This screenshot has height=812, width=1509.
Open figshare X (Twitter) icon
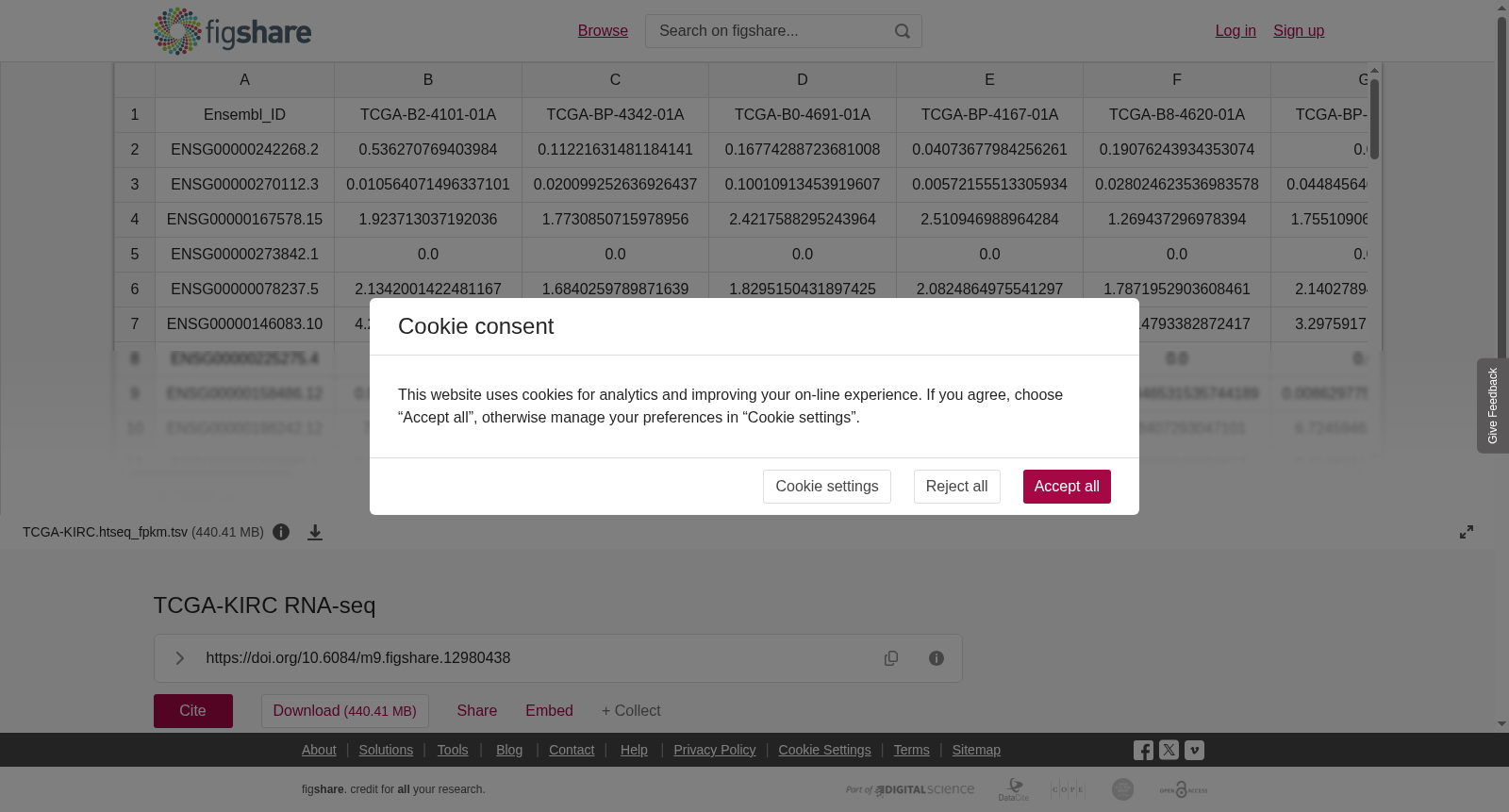click(1169, 750)
